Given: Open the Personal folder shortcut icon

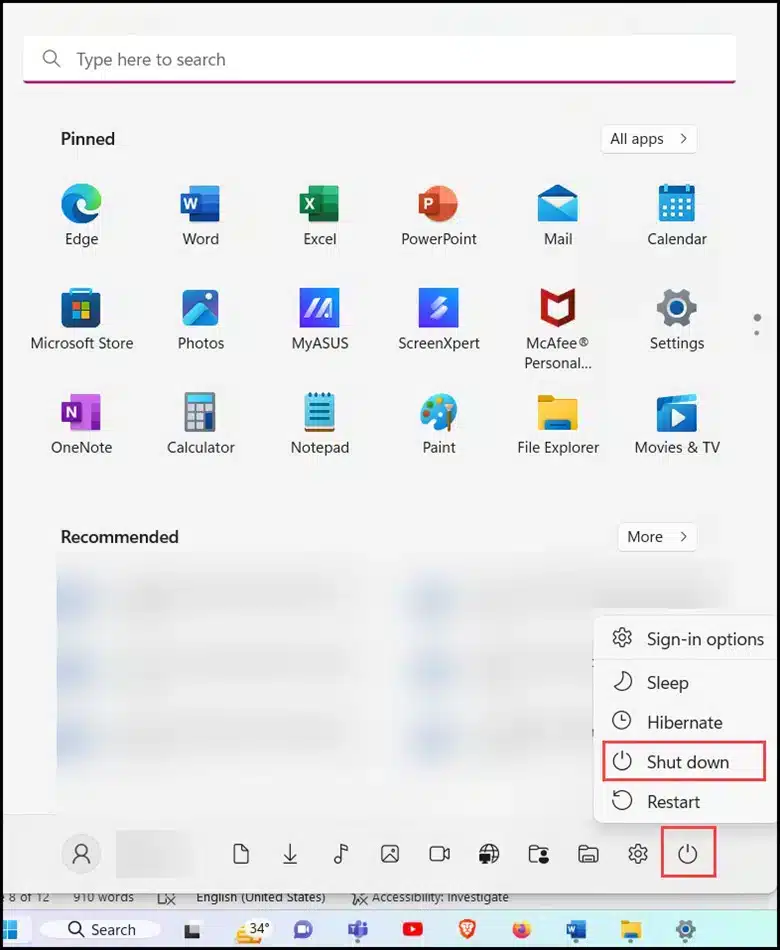Looking at the screenshot, I should point(538,854).
